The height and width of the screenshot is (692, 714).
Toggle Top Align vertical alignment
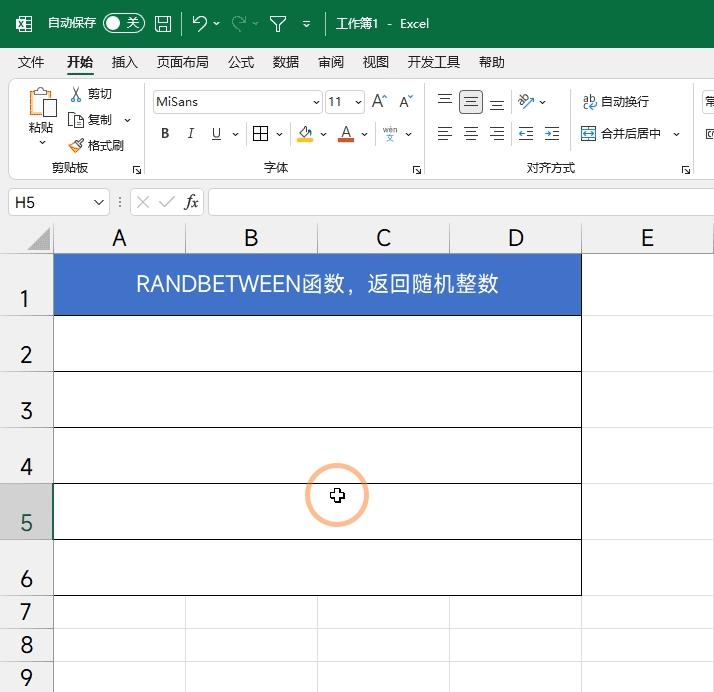pyautogui.click(x=444, y=99)
